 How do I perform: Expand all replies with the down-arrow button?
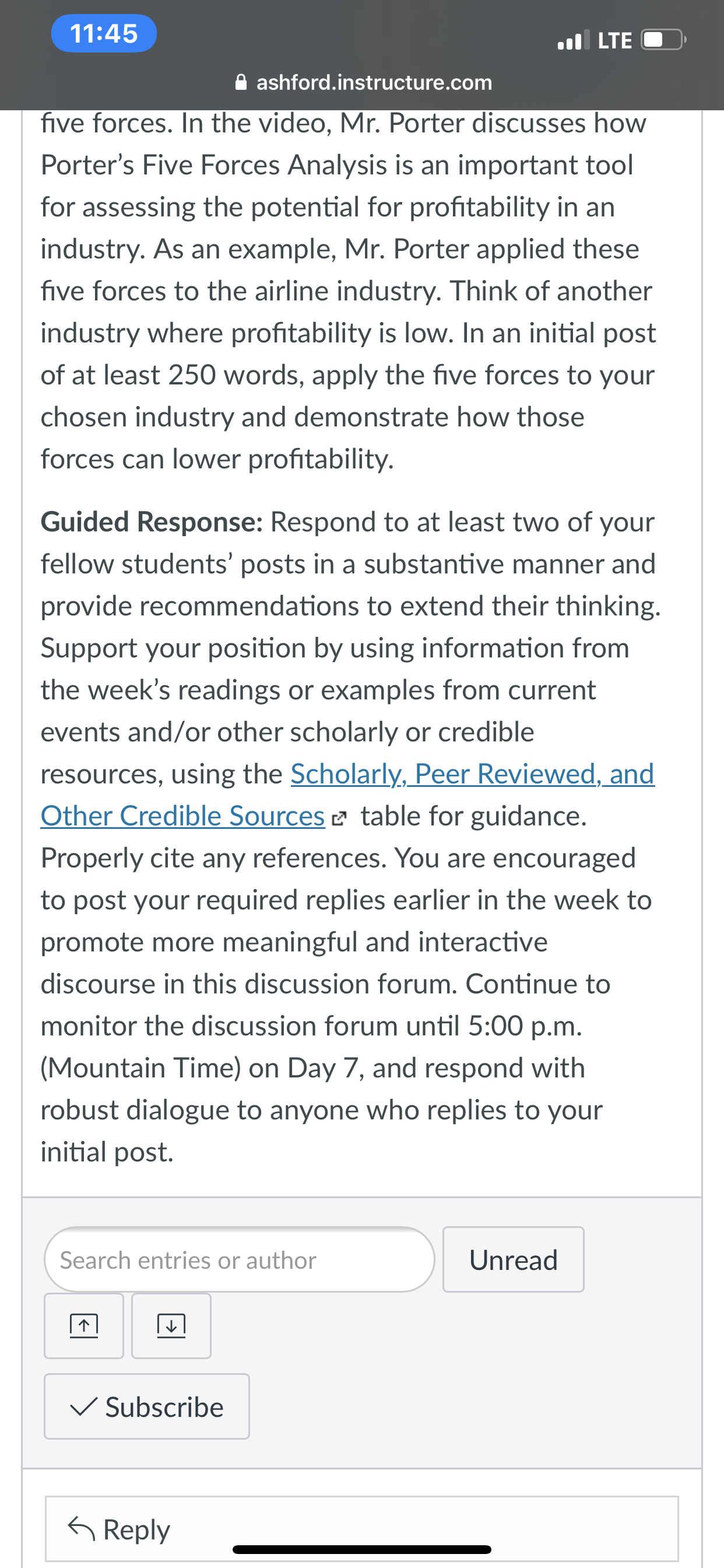coord(171,1326)
